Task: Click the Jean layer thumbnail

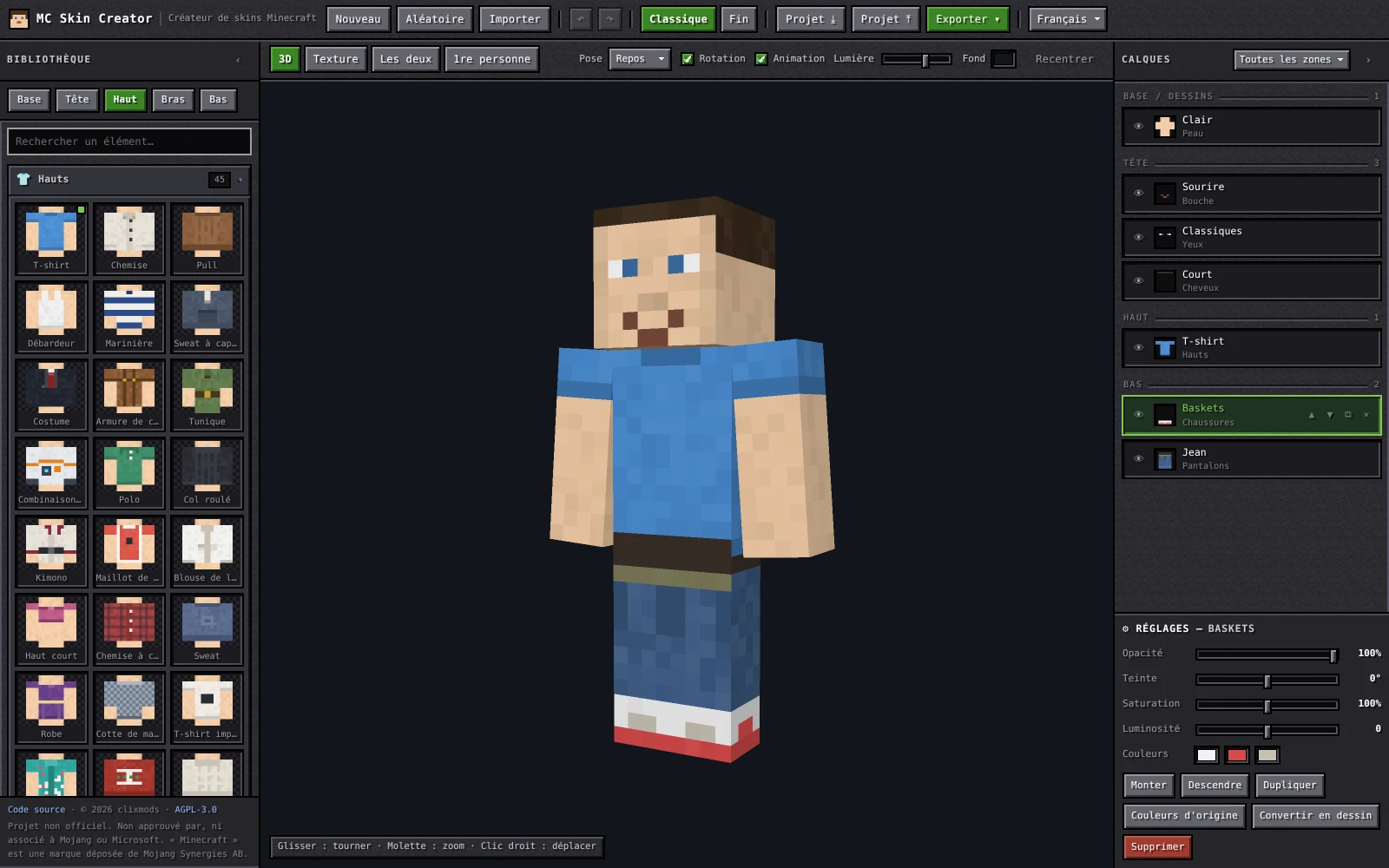Action: [x=1165, y=459]
